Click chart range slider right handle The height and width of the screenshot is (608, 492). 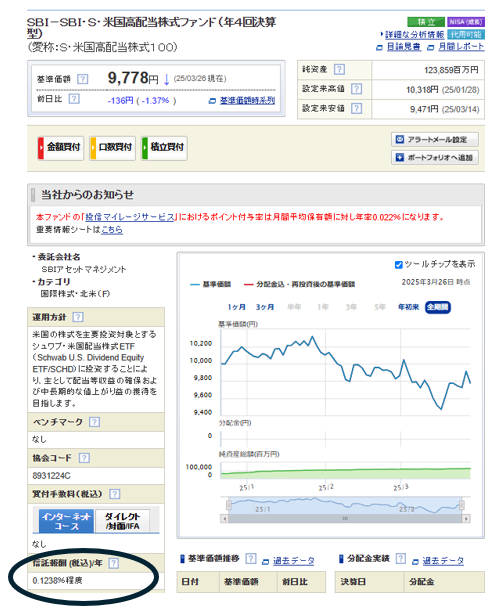462,505
